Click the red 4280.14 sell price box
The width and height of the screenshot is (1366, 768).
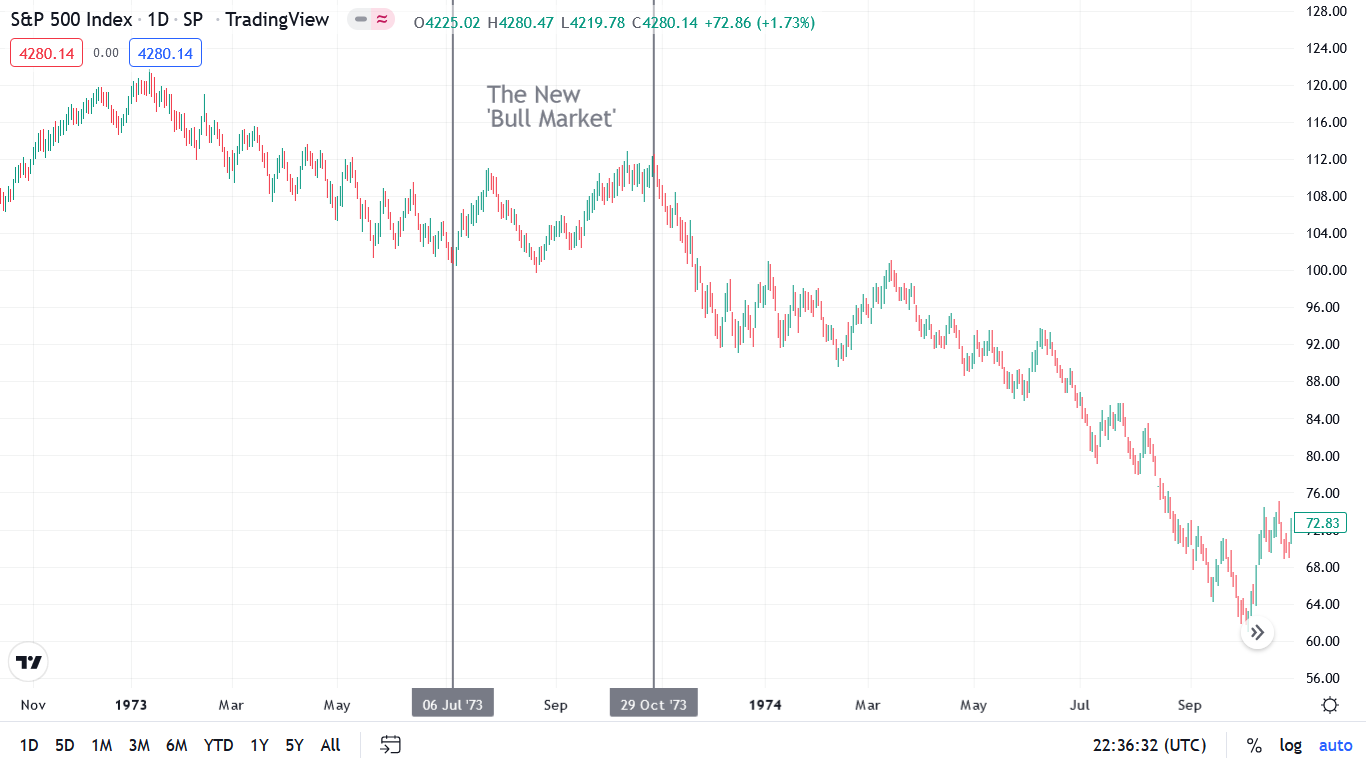coord(46,53)
